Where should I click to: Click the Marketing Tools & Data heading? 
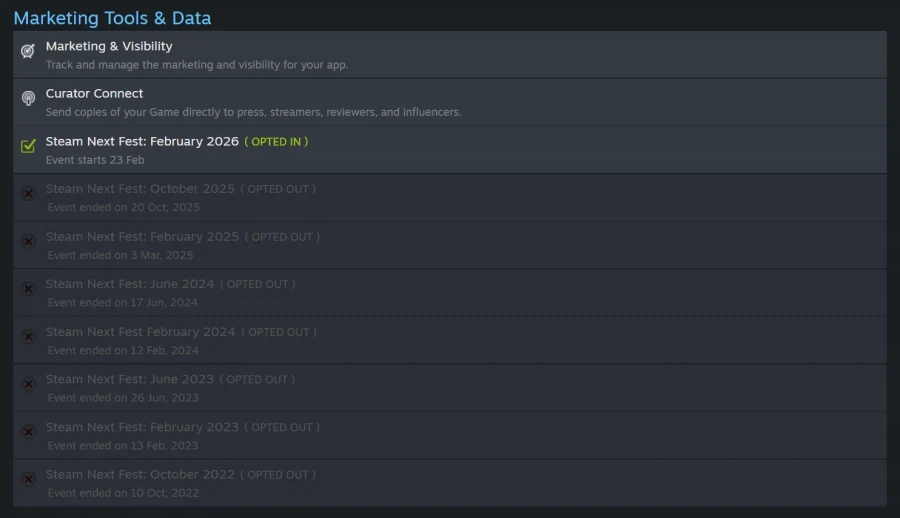pyautogui.click(x=112, y=18)
